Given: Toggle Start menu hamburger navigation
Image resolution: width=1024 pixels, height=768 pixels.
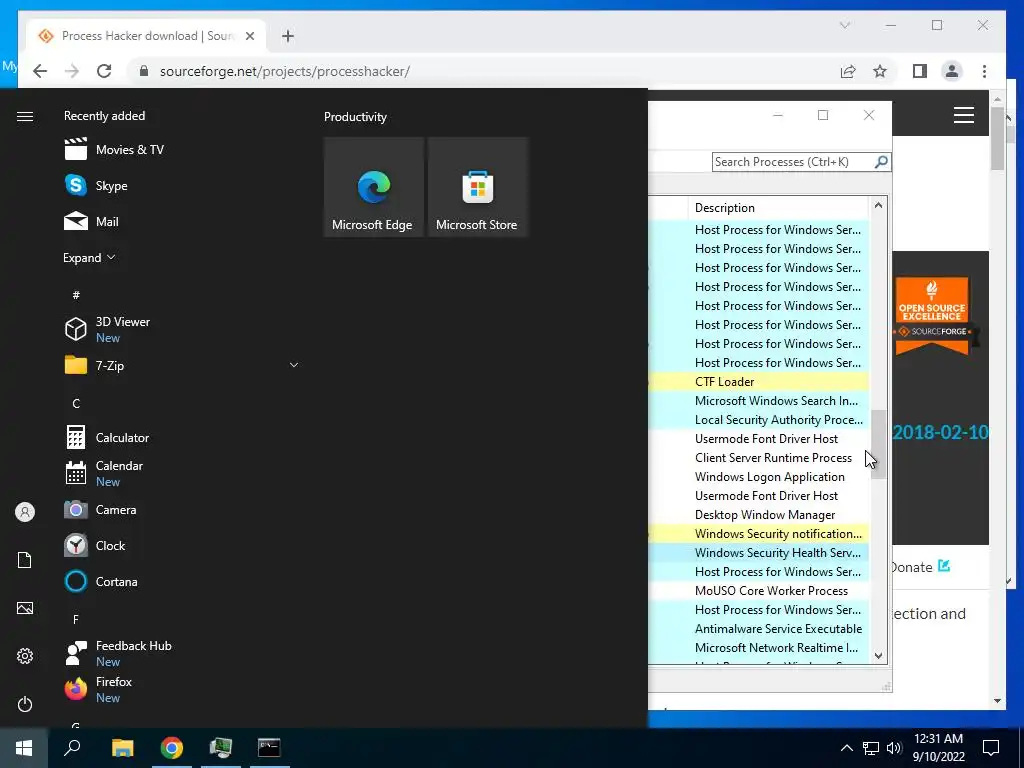Looking at the screenshot, I should [25, 116].
